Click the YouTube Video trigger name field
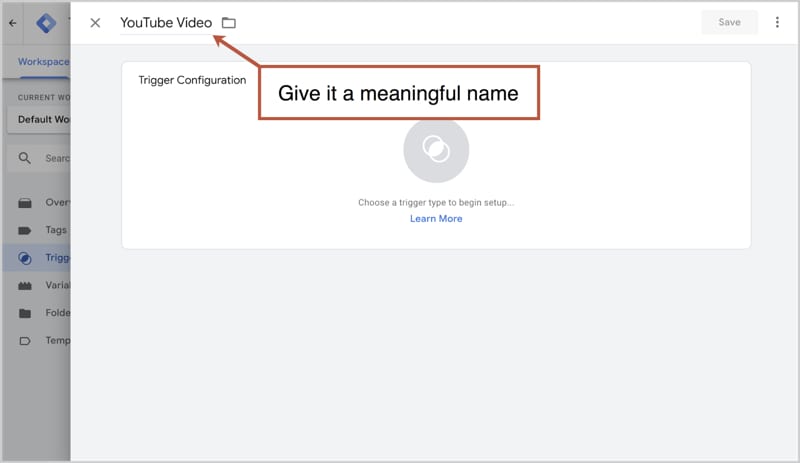The height and width of the screenshot is (463, 800). tap(166, 22)
